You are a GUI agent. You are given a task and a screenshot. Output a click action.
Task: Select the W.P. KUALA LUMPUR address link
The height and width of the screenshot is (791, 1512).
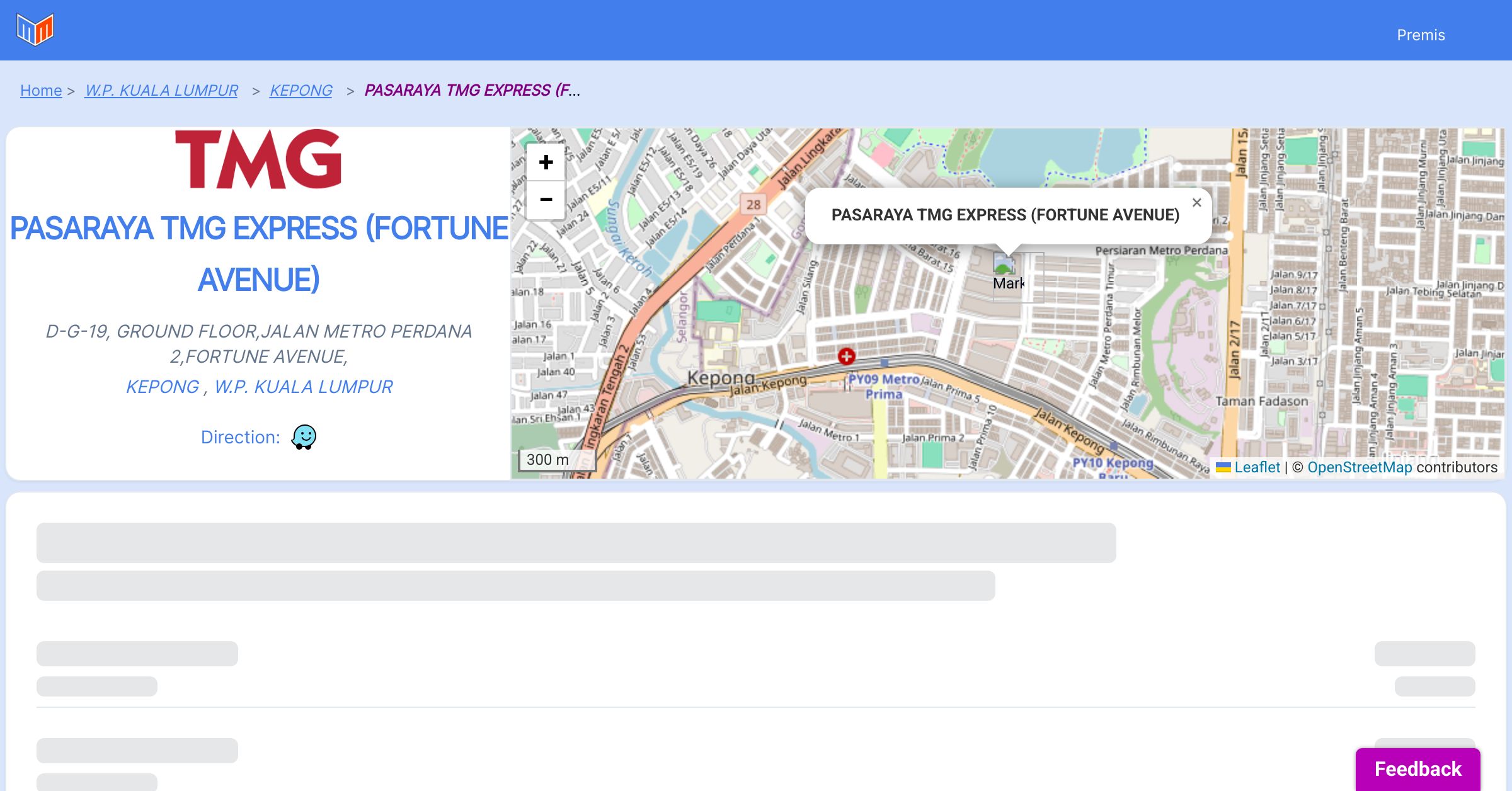coord(303,387)
